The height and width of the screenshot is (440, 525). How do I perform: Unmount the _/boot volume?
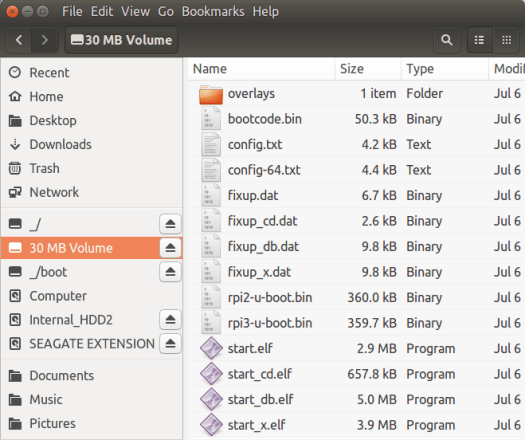point(170,272)
